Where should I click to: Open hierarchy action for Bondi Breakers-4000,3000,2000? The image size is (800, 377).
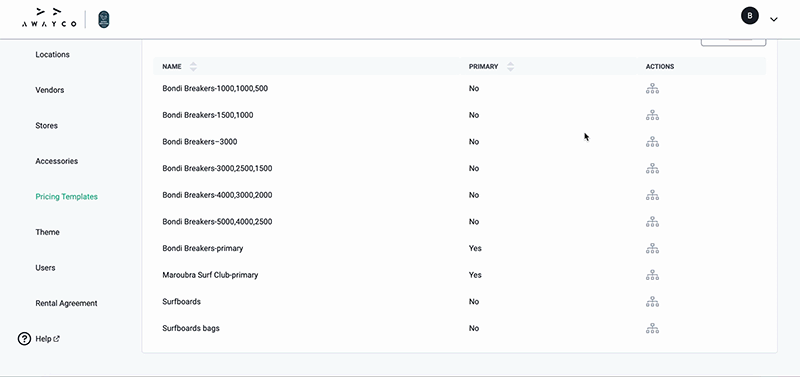pyautogui.click(x=652, y=195)
